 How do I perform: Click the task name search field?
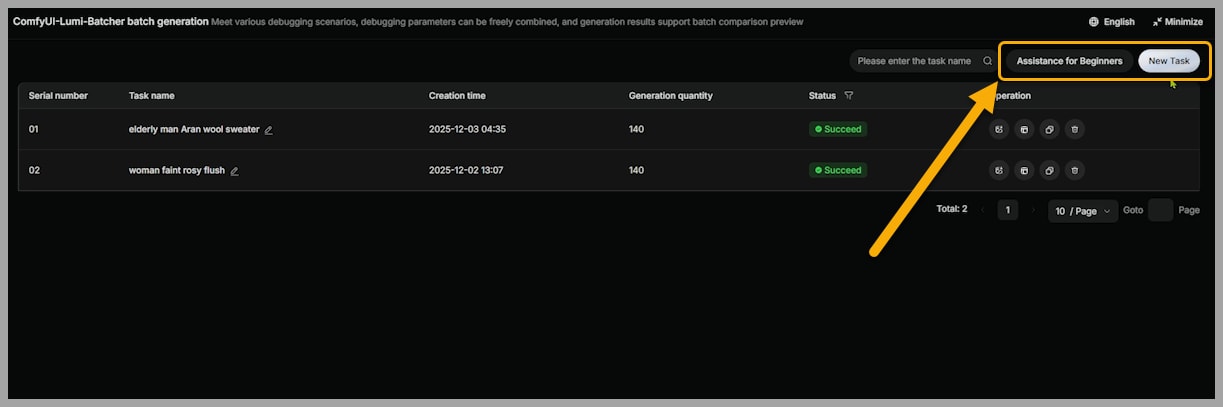915,61
